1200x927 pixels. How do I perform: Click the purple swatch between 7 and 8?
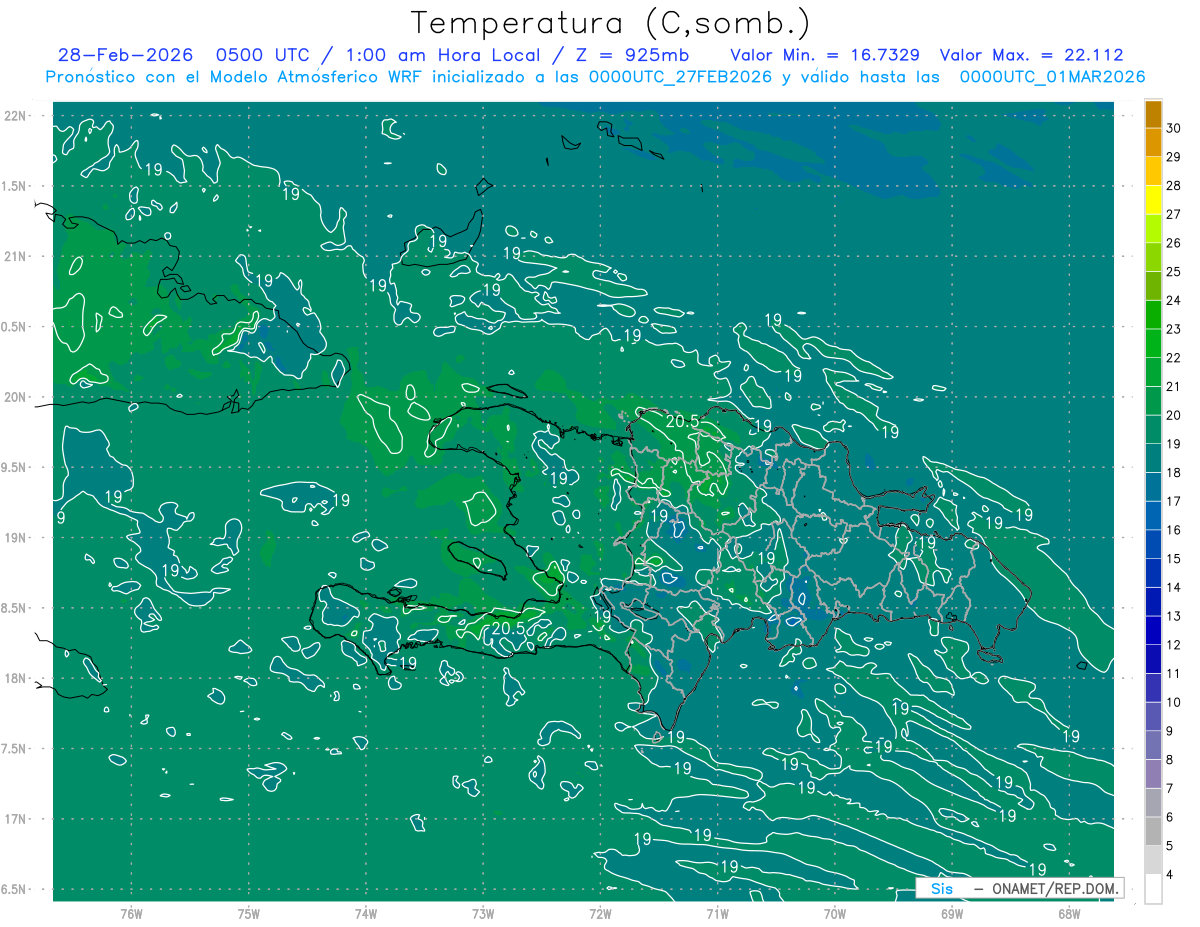(x=1153, y=773)
